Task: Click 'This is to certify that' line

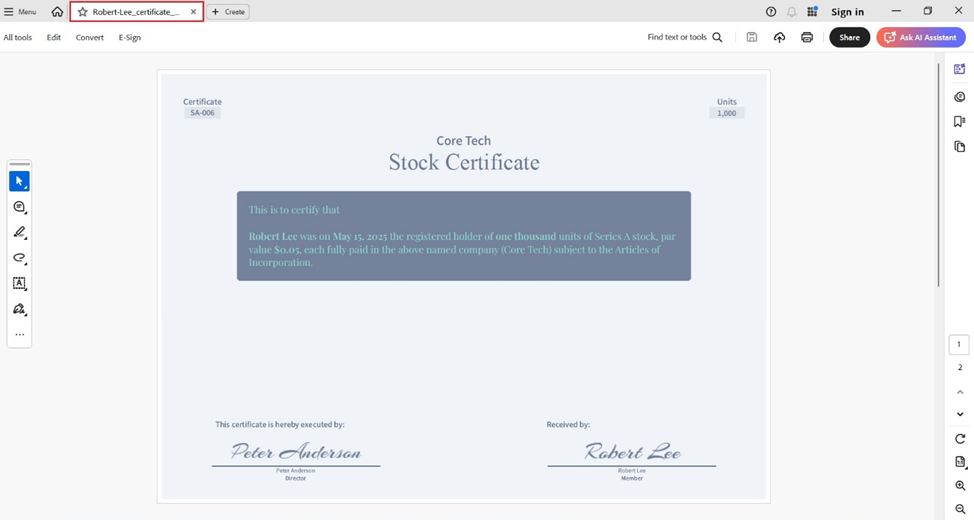Action: [x=294, y=210]
